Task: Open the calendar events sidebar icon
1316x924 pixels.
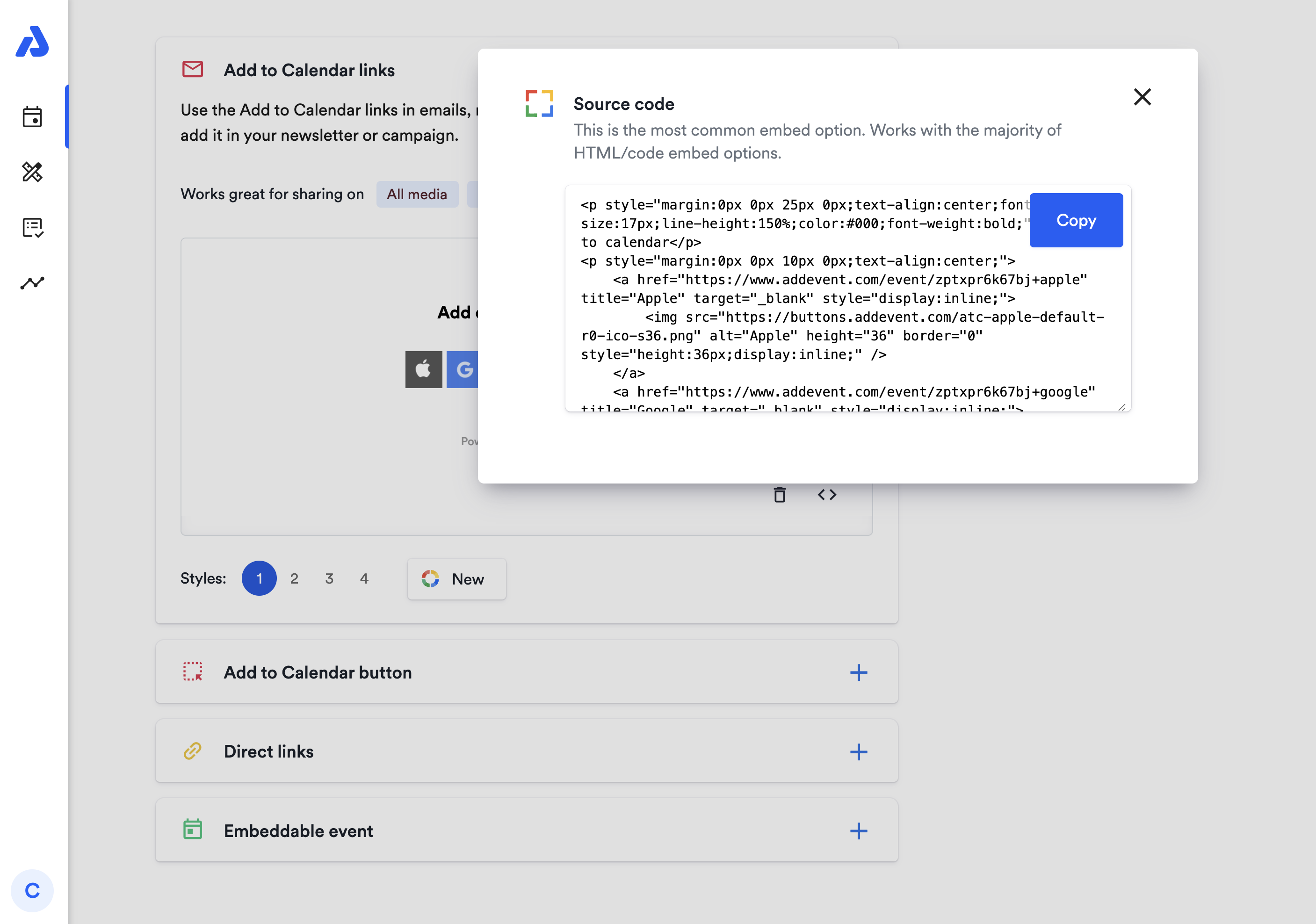Action: click(32, 117)
